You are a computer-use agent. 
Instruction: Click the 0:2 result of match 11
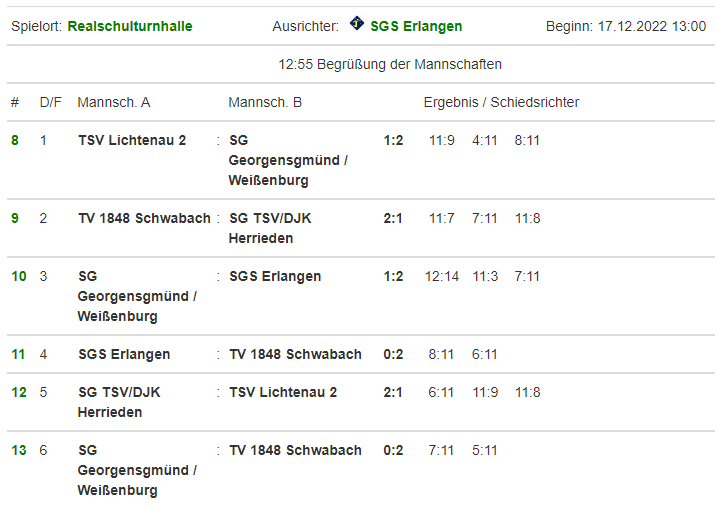click(393, 354)
